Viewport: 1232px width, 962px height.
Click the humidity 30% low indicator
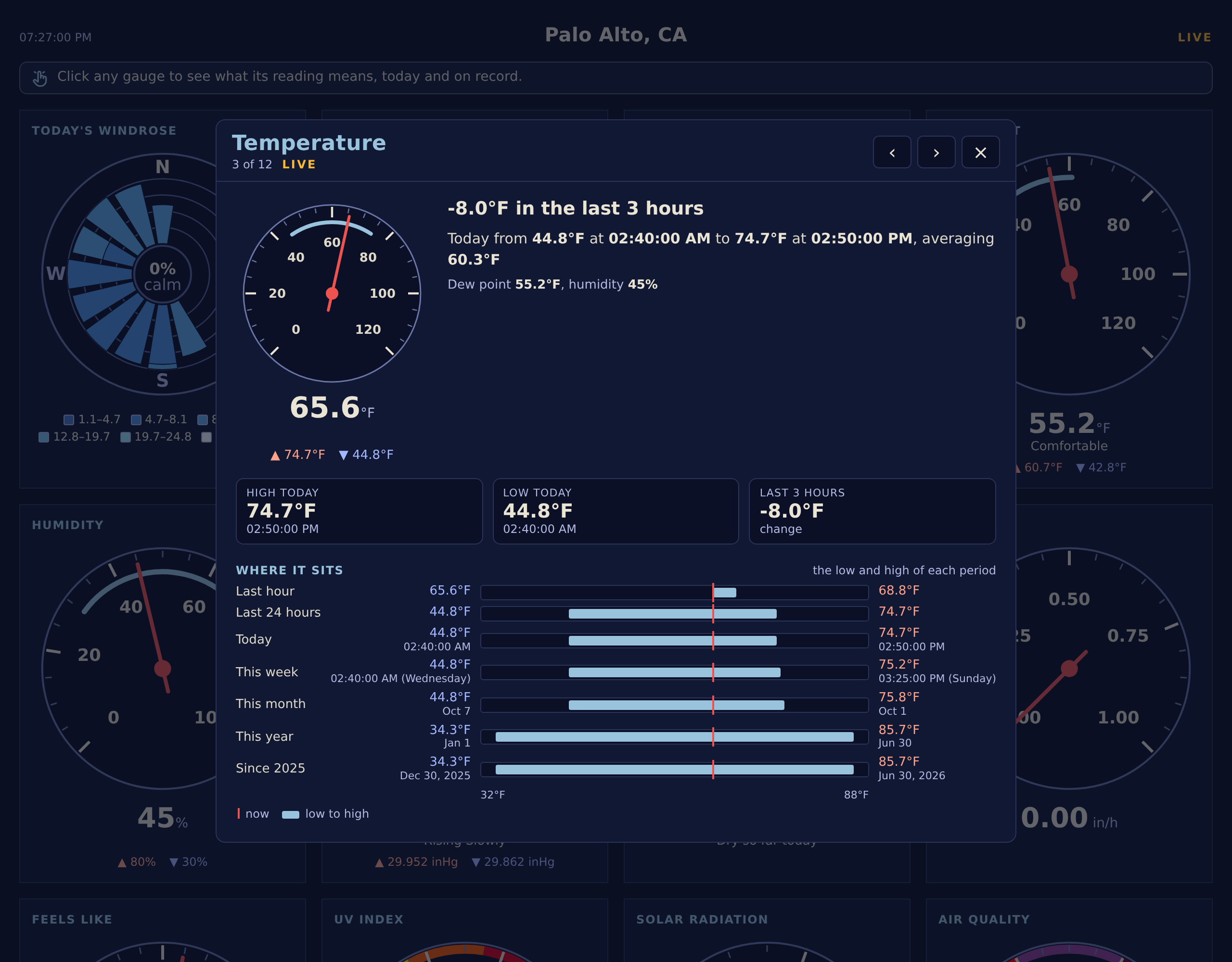[189, 861]
